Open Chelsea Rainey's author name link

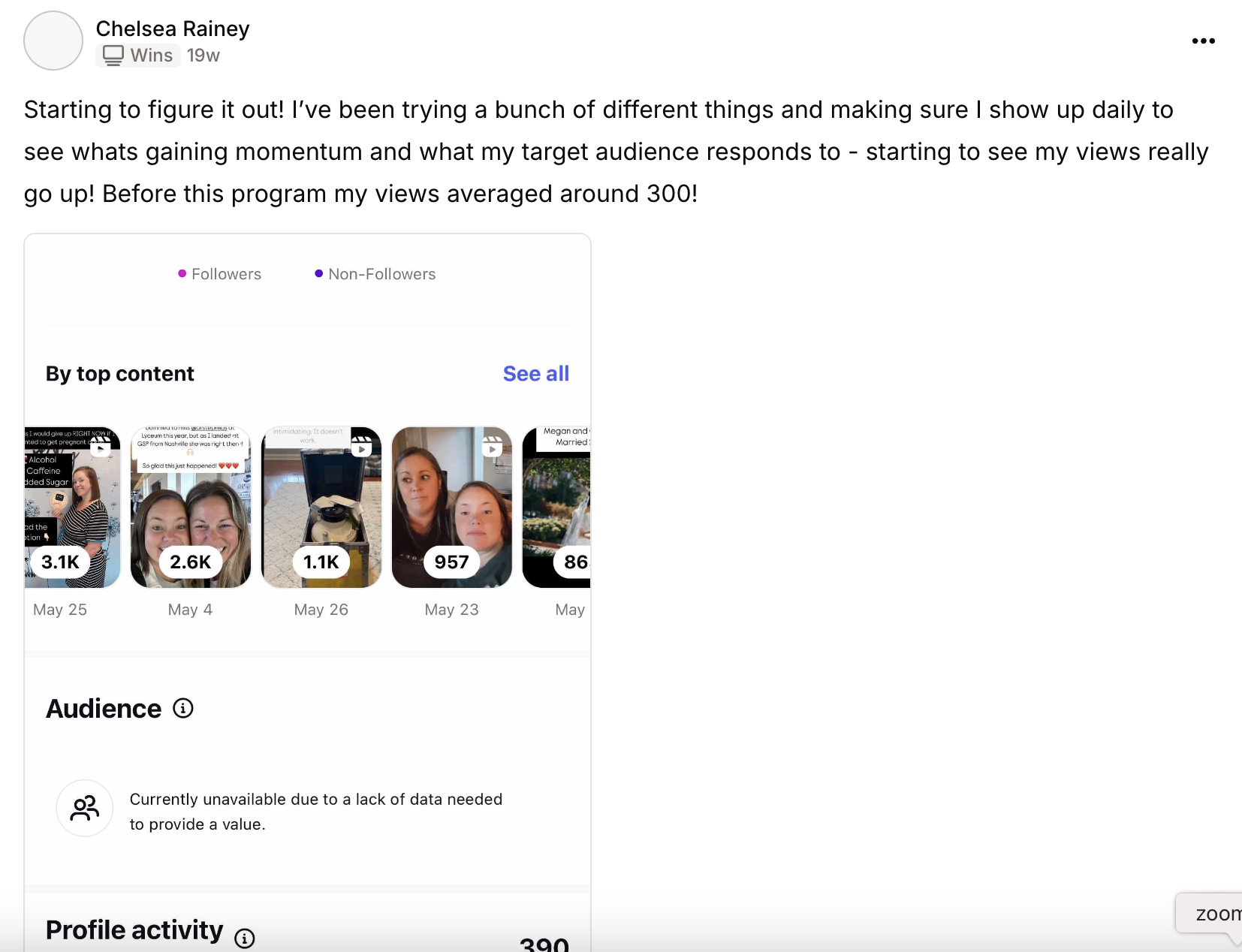coord(172,29)
